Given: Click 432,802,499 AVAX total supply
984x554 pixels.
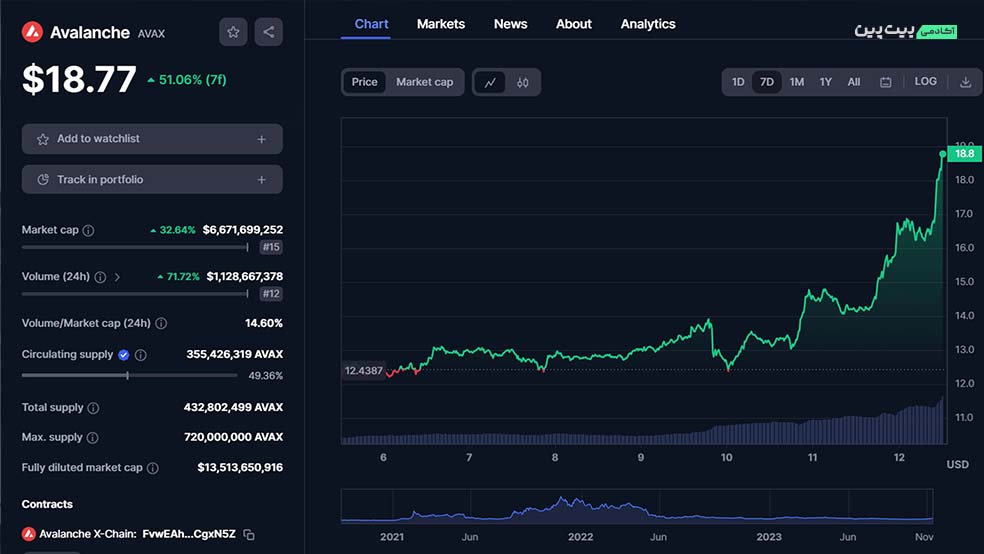Looking at the screenshot, I should [x=233, y=408].
